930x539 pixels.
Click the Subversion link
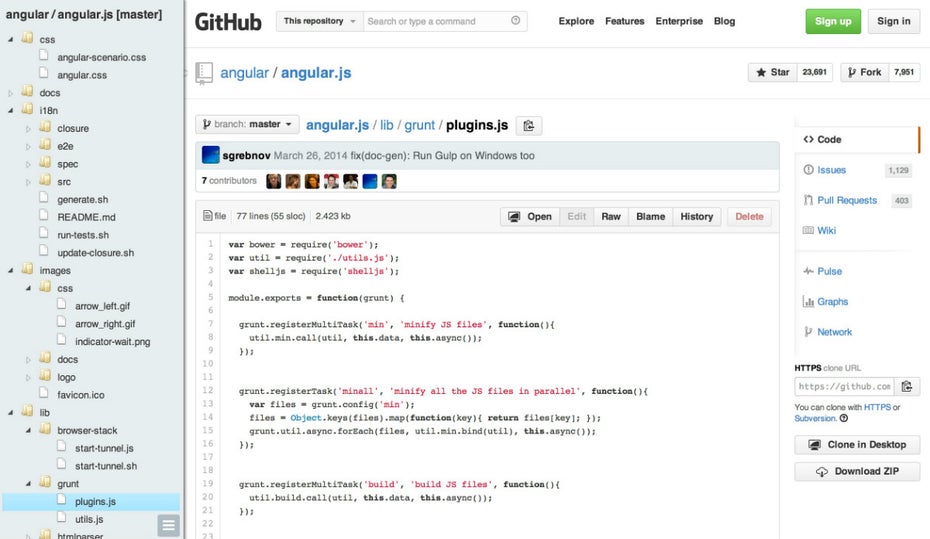tap(815, 418)
